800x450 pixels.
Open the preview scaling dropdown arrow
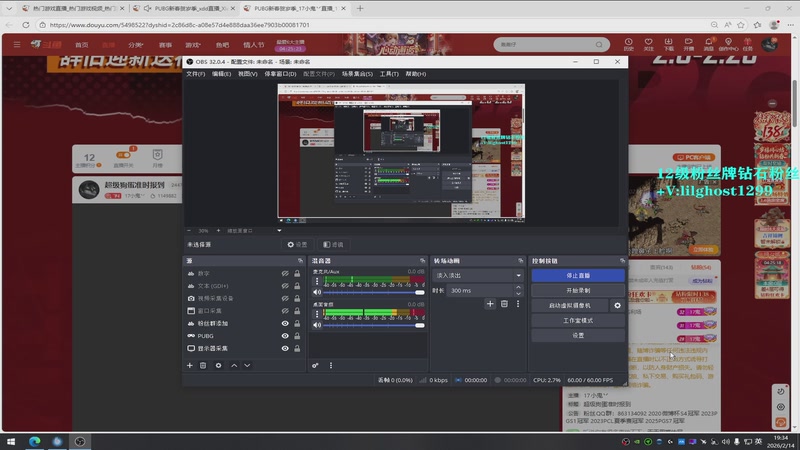[x=279, y=231]
